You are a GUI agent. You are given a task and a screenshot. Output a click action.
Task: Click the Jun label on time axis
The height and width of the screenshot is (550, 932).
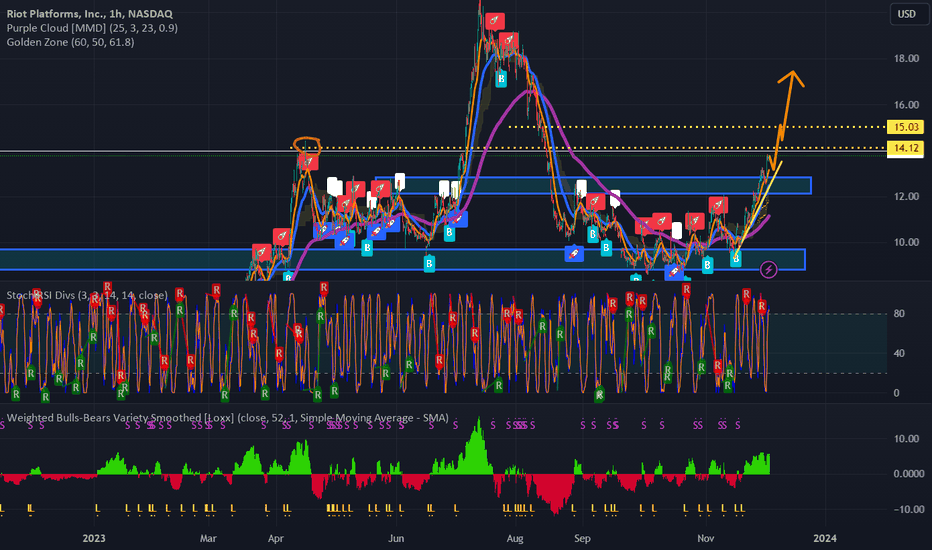[396, 538]
